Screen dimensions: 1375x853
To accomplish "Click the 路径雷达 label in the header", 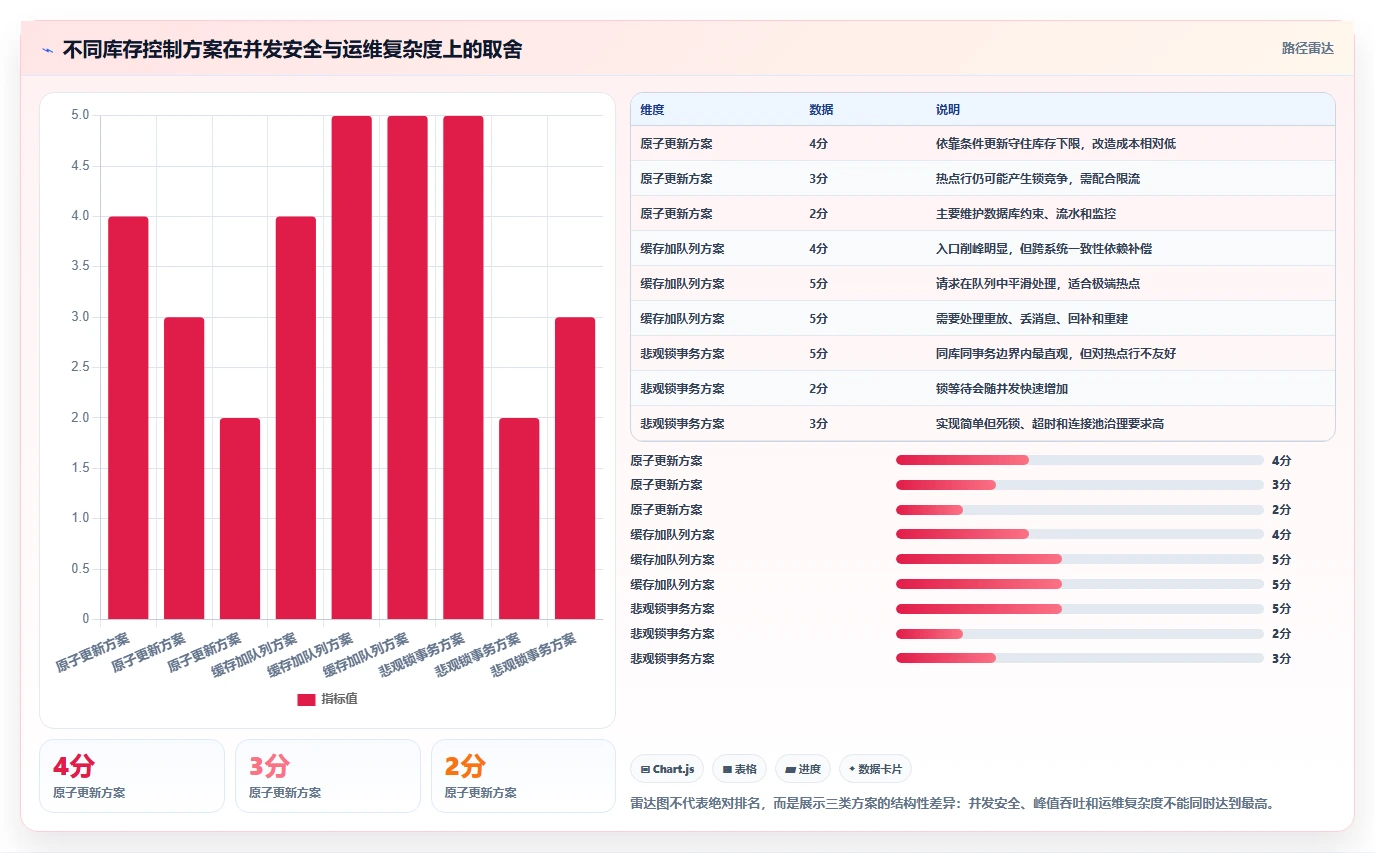I will pyautogui.click(x=1308, y=48).
